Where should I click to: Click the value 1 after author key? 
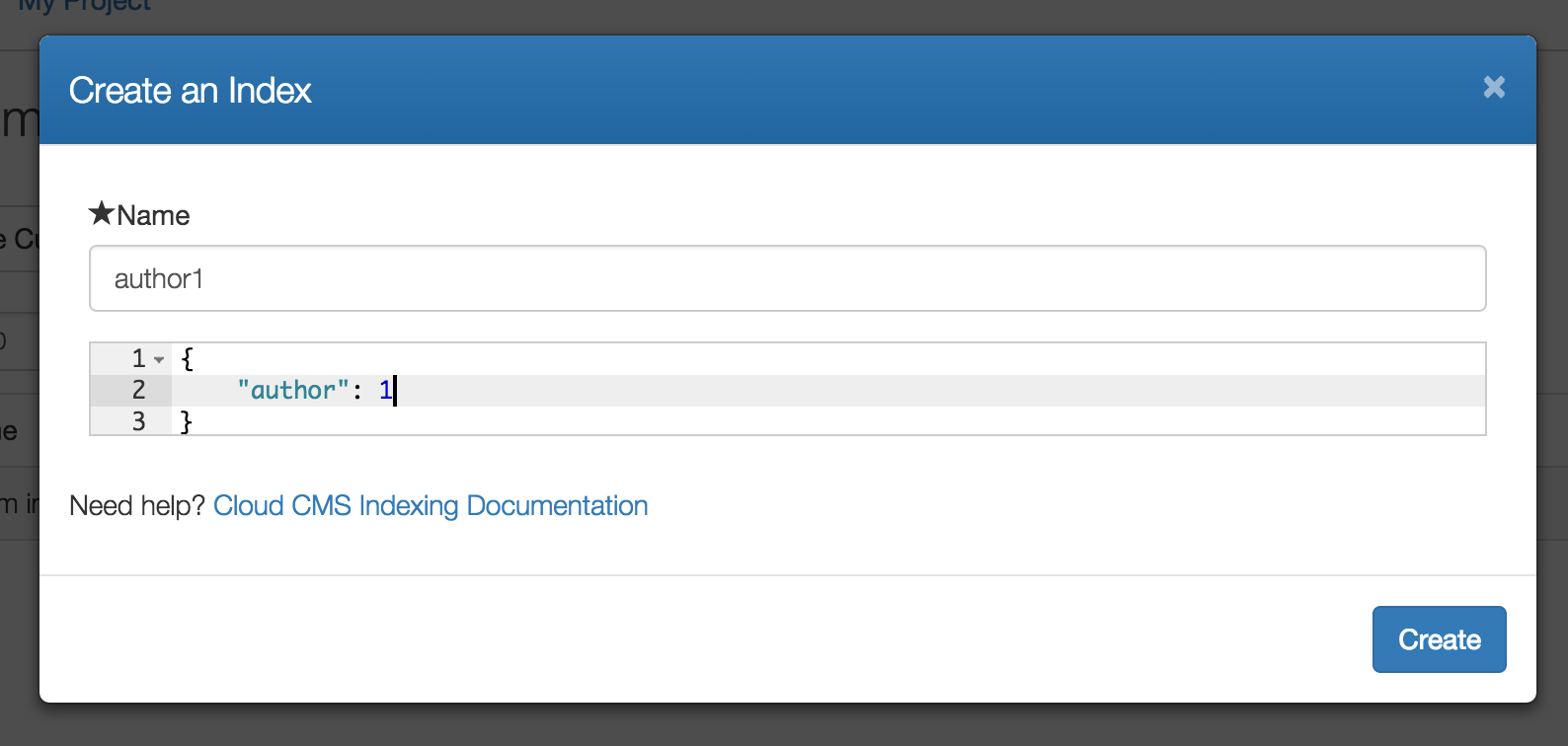pos(385,390)
